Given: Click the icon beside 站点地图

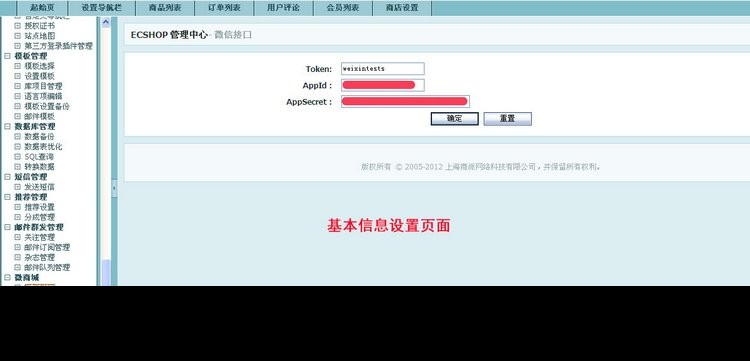Looking at the screenshot, I should [x=18, y=36].
